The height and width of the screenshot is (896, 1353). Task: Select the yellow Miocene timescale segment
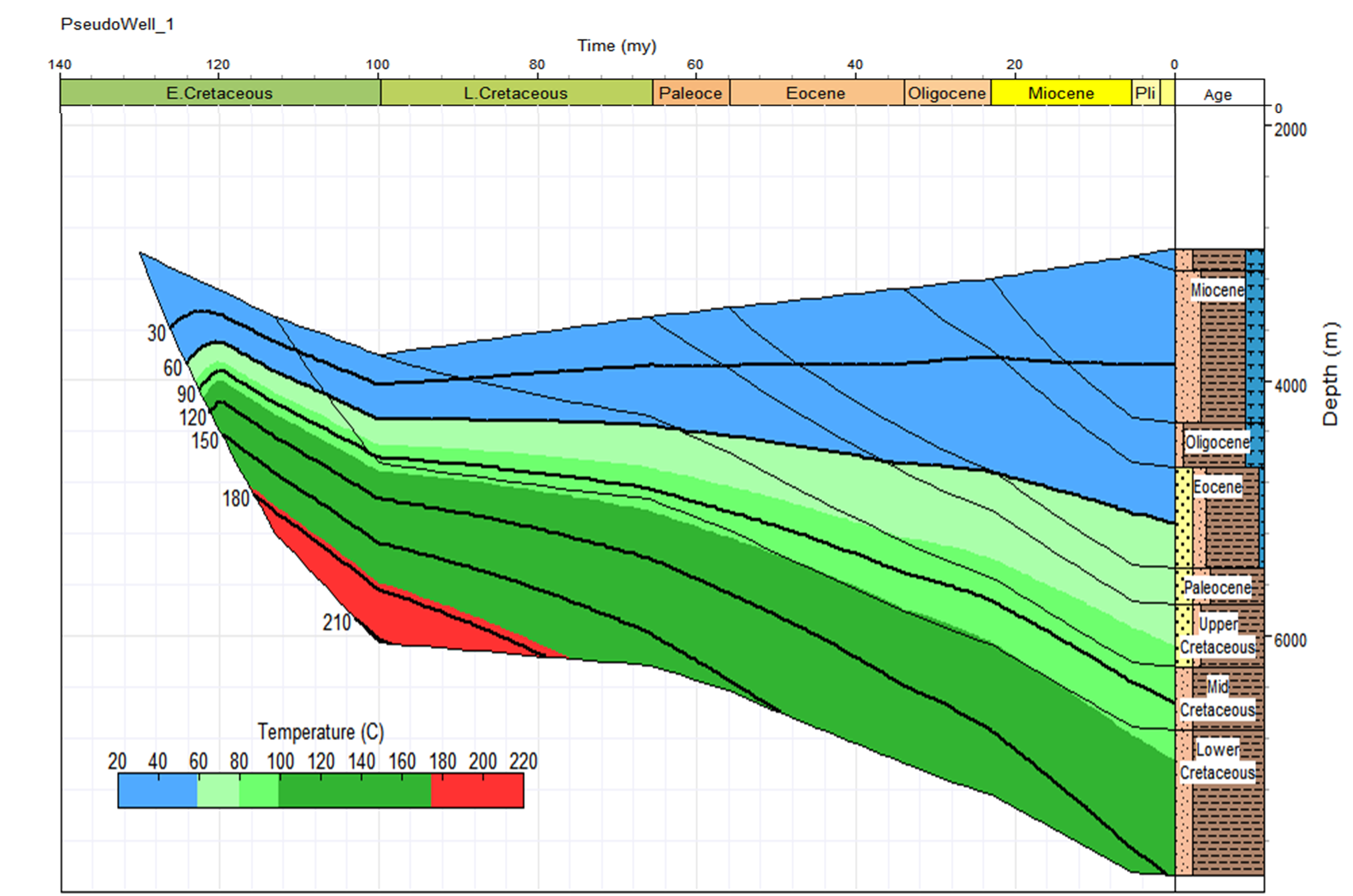1061,93
